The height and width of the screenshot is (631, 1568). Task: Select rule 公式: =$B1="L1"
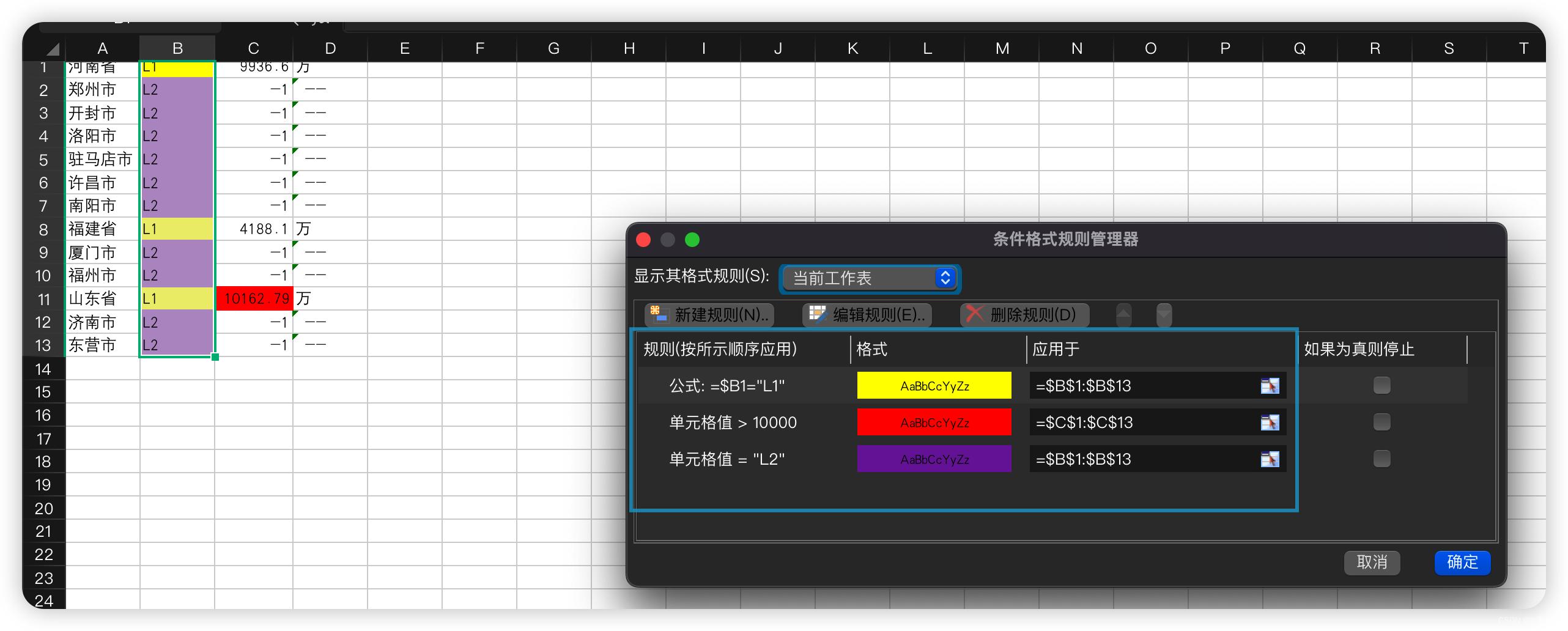pyautogui.click(x=727, y=386)
